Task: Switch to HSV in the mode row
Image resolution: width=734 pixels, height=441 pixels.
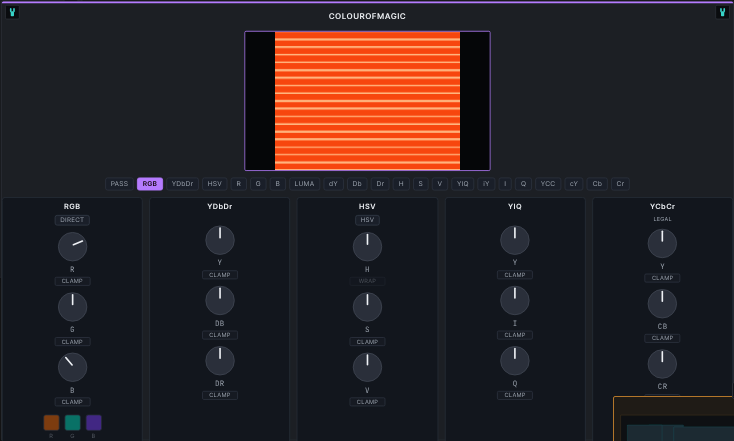Action: tap(214, 184)
